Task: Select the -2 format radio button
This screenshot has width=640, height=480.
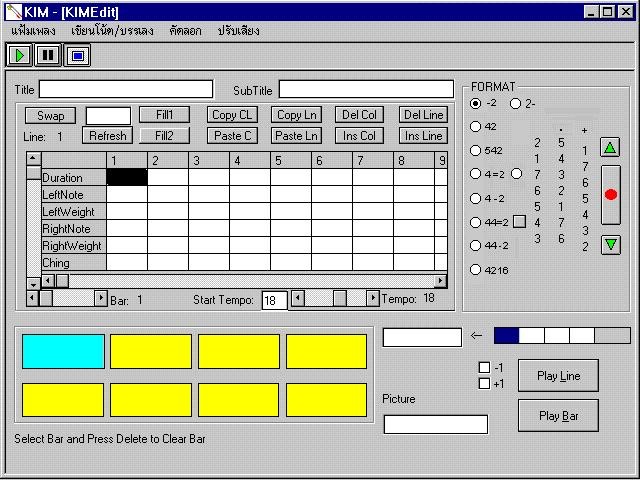Action: pyautogui.click(x=476, y=104)
